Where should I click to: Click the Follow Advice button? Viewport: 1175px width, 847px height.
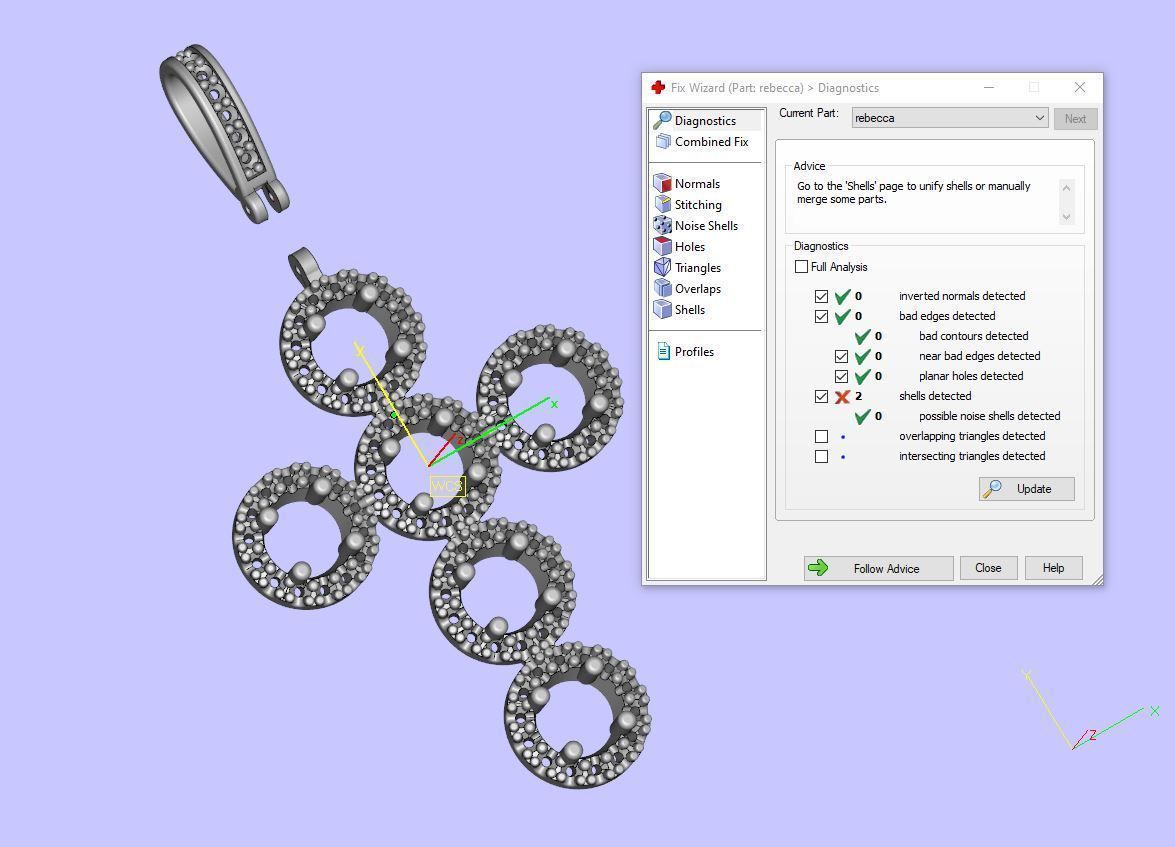(878, 568)
